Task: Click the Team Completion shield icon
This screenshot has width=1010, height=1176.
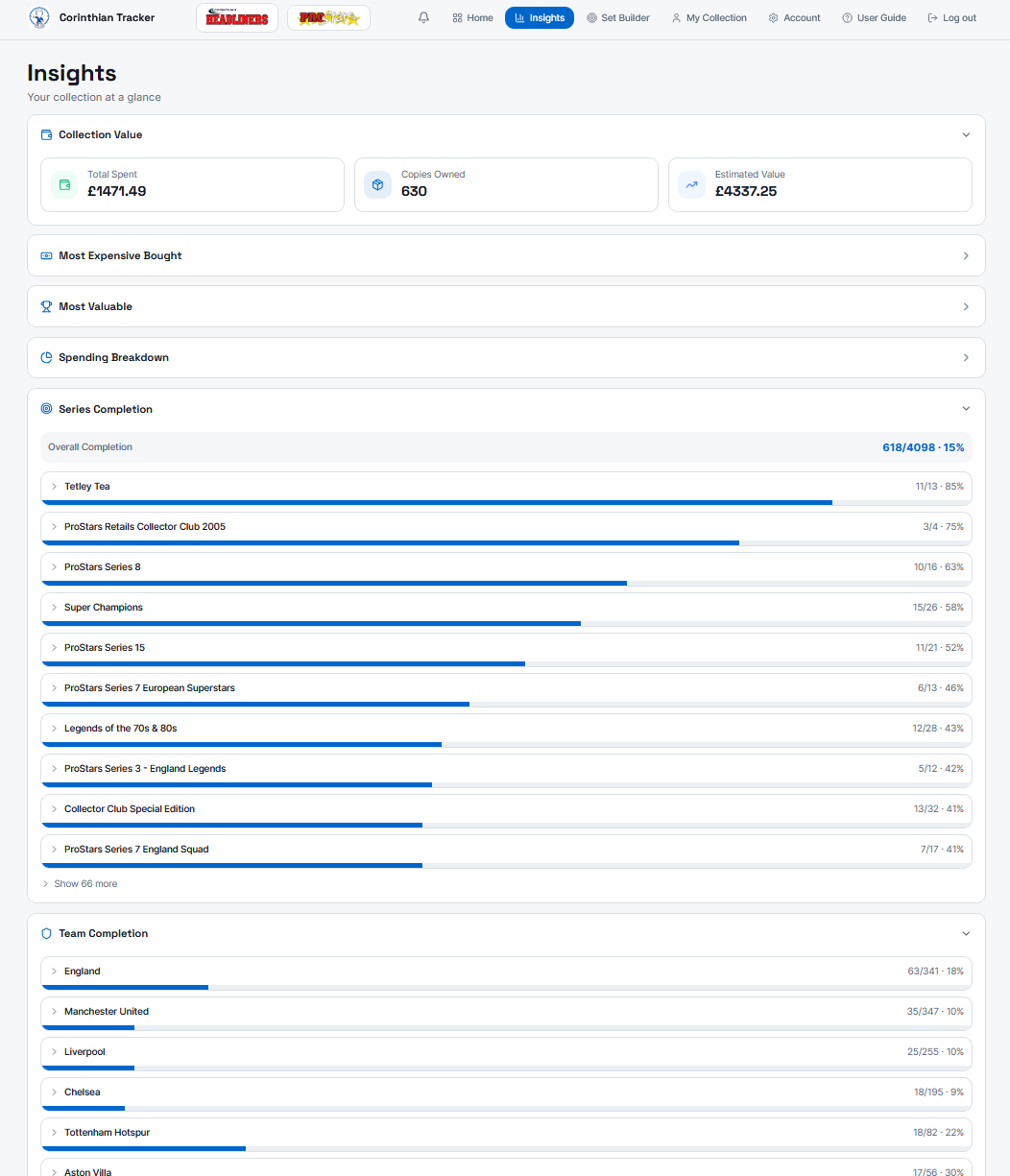Action: (46, 933)
